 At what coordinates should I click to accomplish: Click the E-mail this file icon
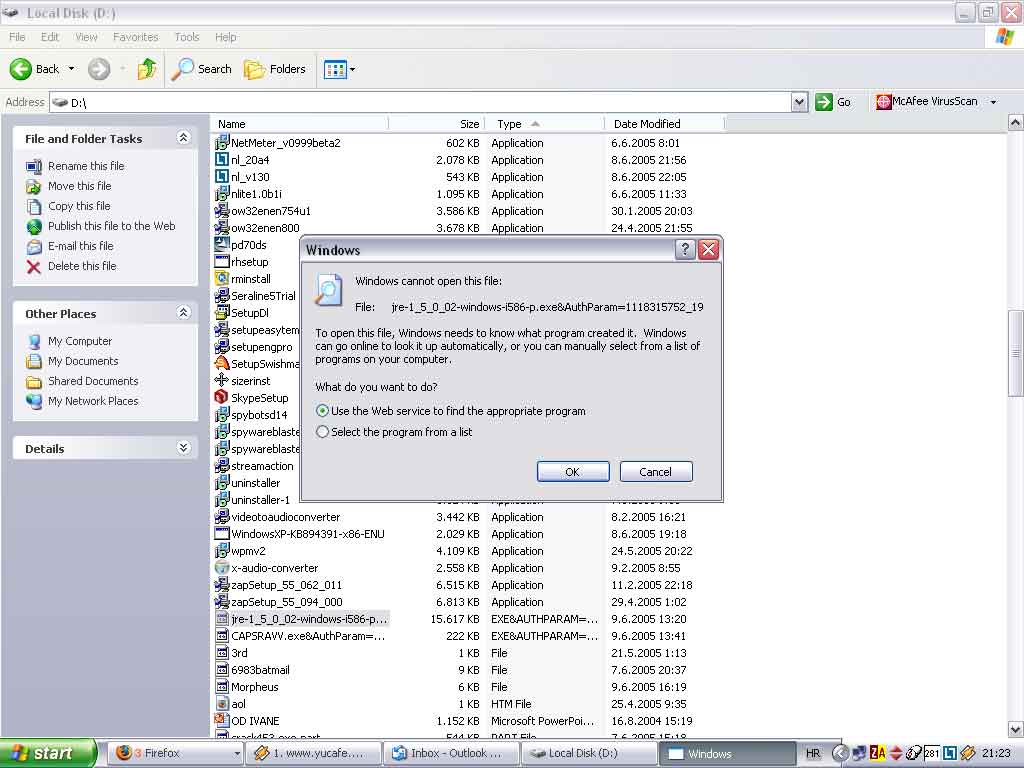coord(34,246)
